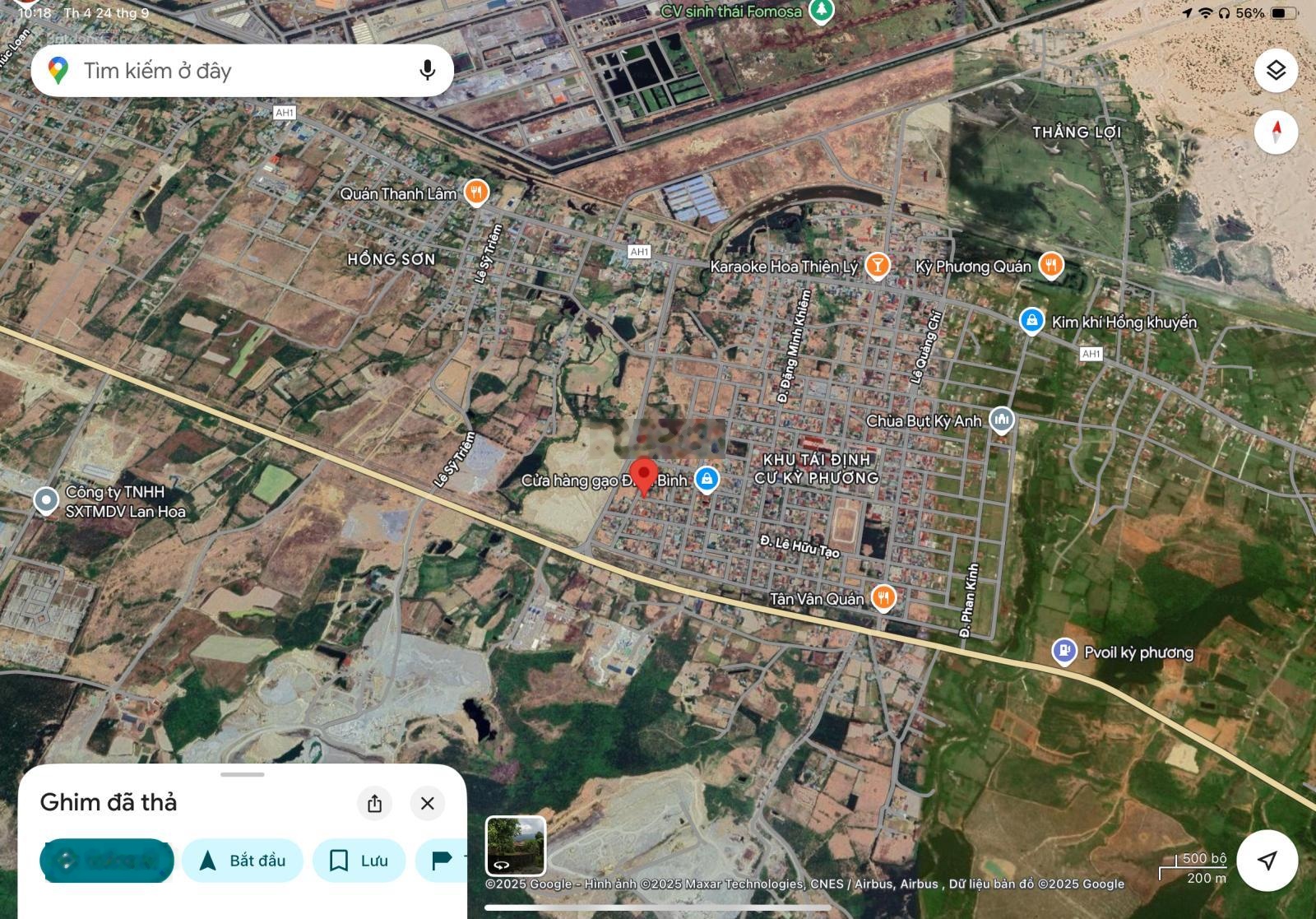Tap the Tân Vân Quán restaurant marker
1316x919 pixels.
coord(883,598)
